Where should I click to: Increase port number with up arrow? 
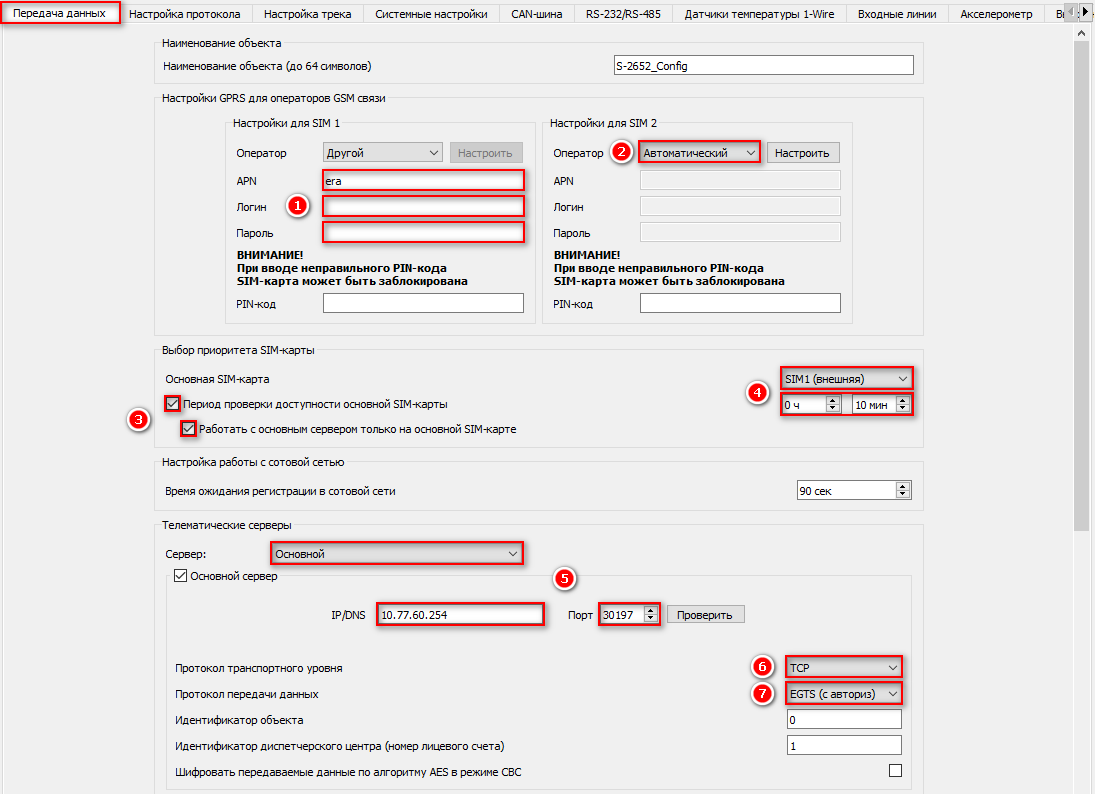[x=651, y=609]
